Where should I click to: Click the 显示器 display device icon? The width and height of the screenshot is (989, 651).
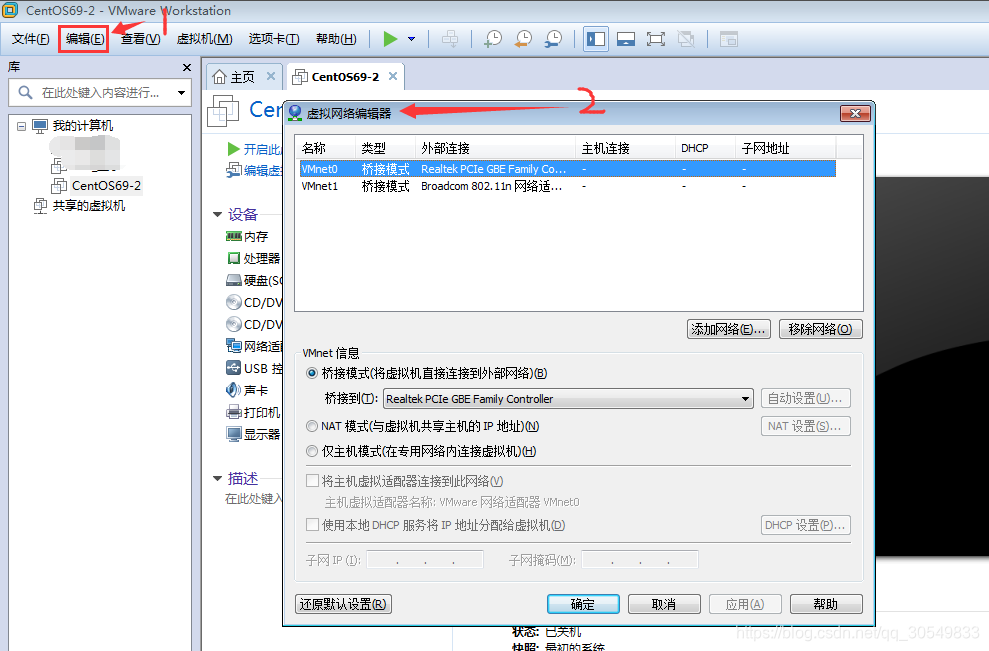pyautogui.click(x=233, y=434)
